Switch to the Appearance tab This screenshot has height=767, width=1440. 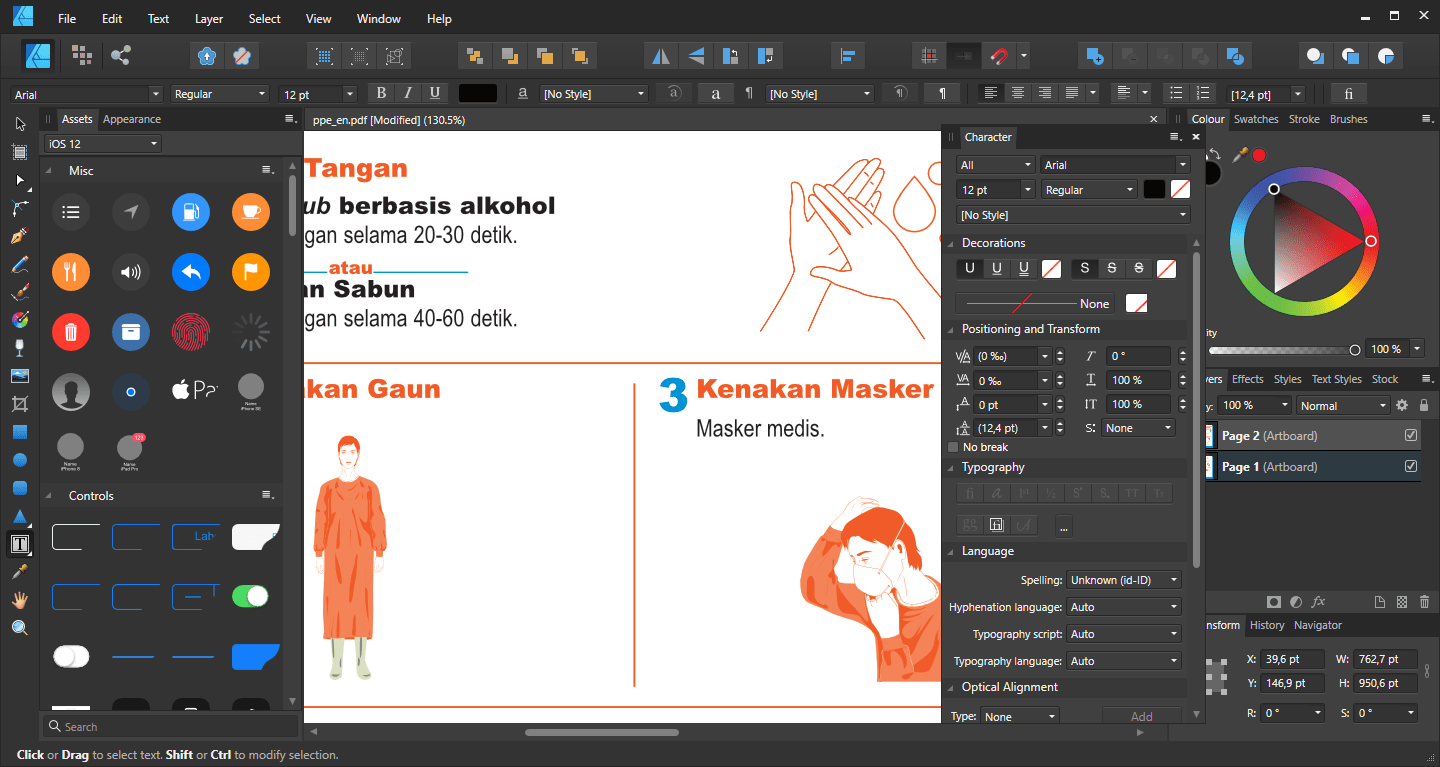point(132,119)
